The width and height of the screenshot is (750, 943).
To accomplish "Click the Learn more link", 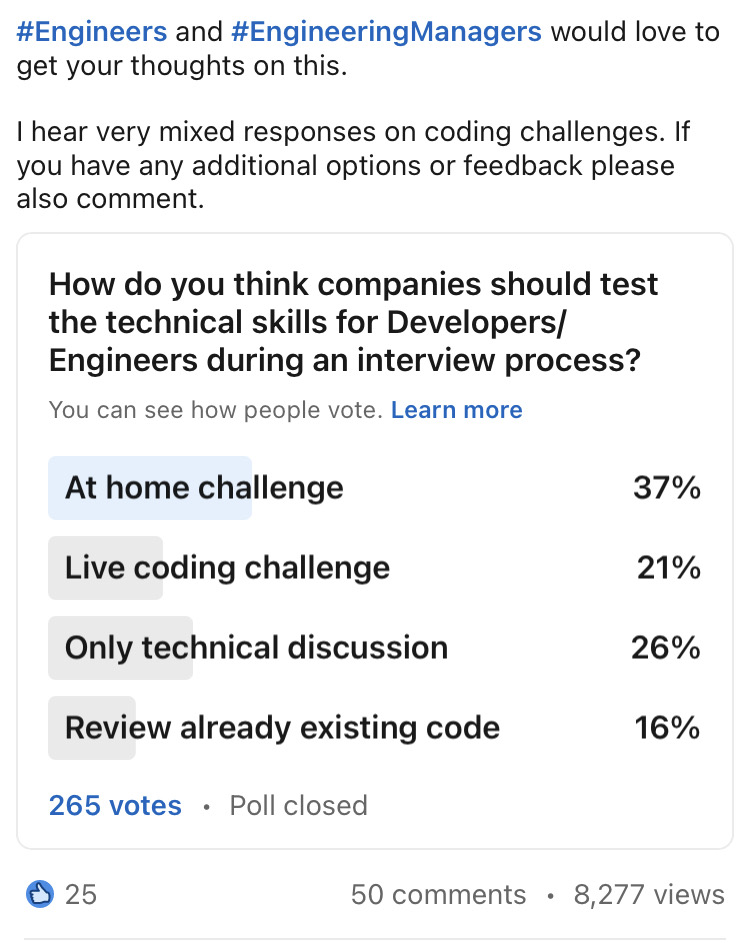I will pos(456,410).
